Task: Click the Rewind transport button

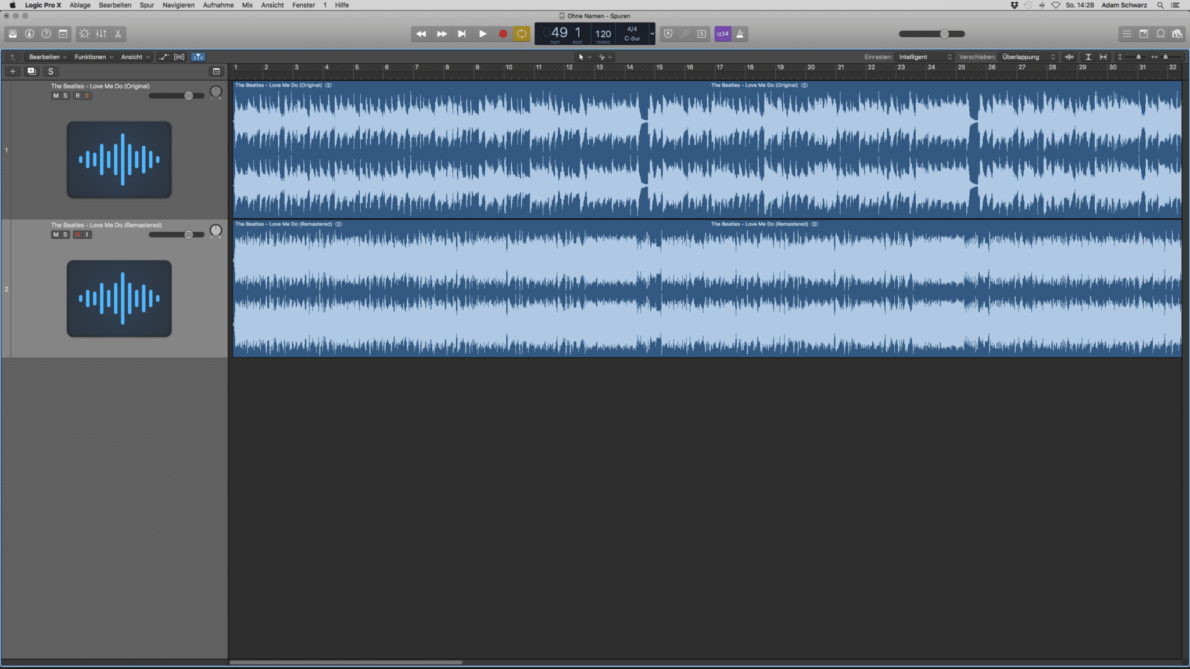Action: (420, 34)
